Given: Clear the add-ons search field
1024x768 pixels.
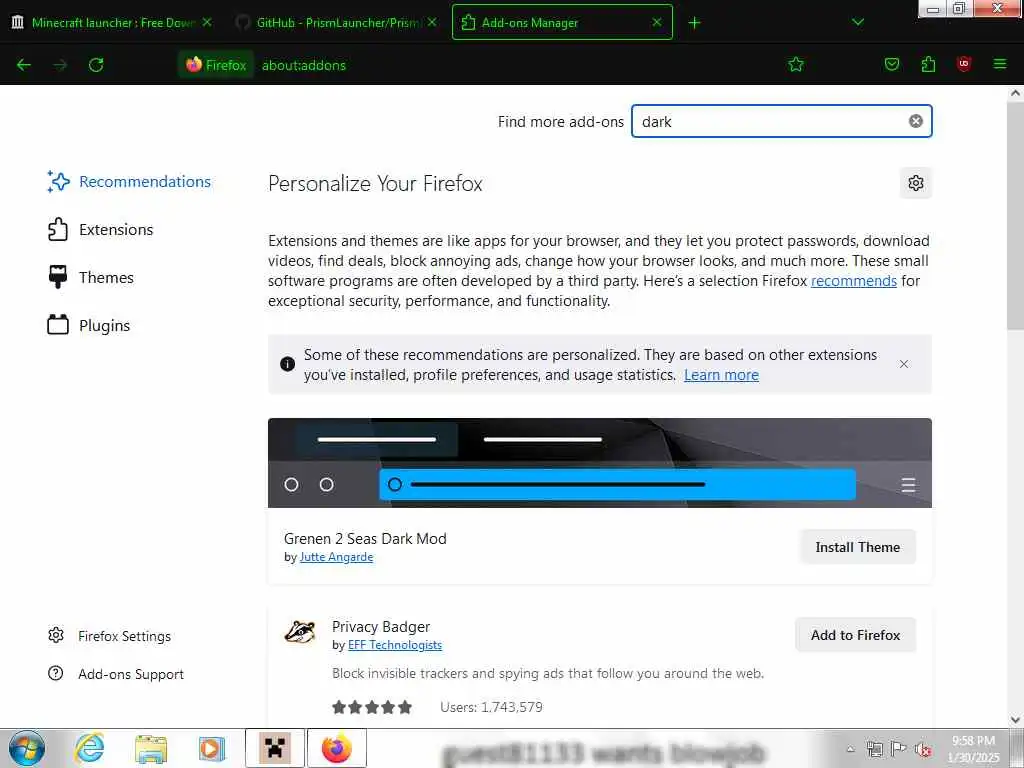Looking at the screenshot, I should click(916, 121).
